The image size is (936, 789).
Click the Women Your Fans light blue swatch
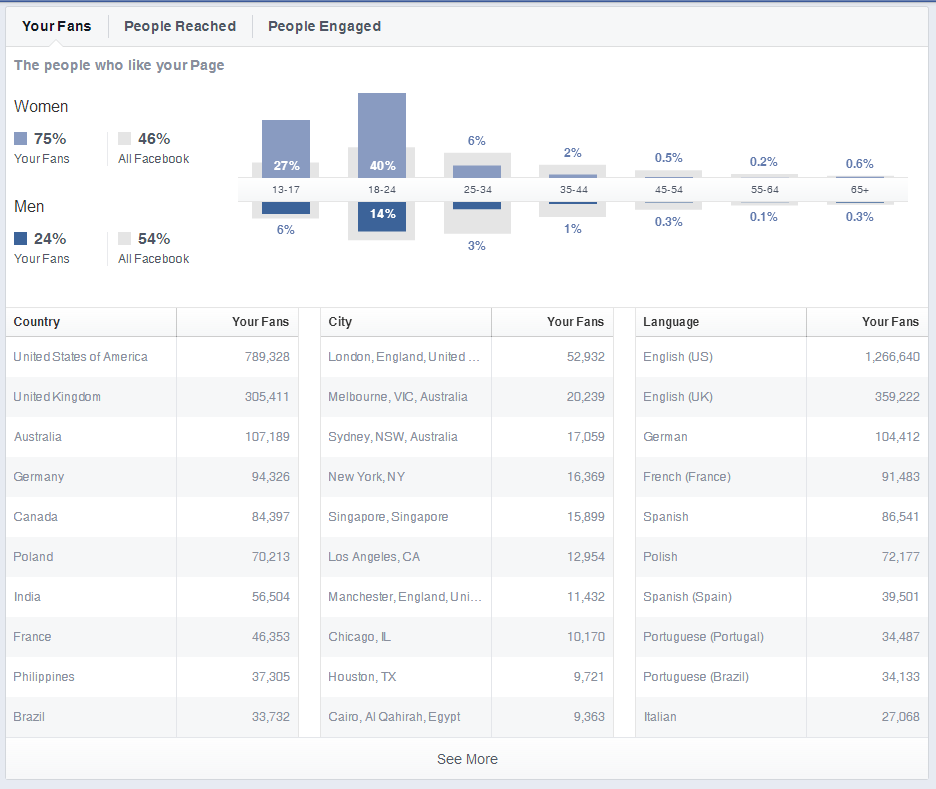coord(20,138)
